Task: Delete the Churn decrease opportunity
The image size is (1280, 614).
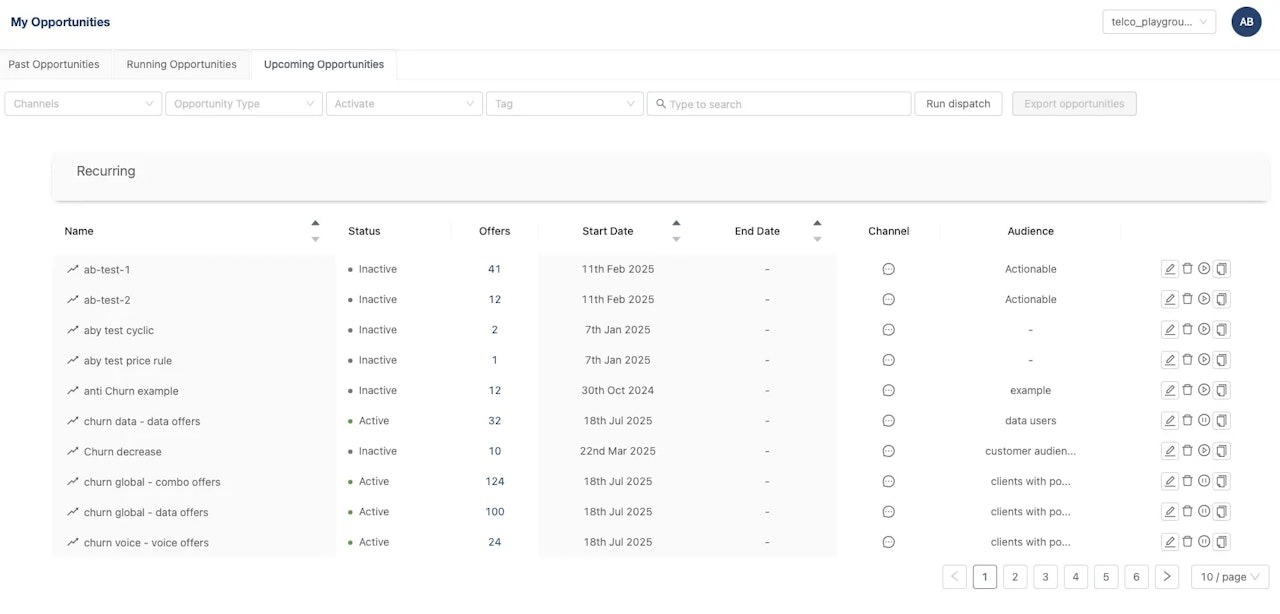Action: tap(1187, 451)
